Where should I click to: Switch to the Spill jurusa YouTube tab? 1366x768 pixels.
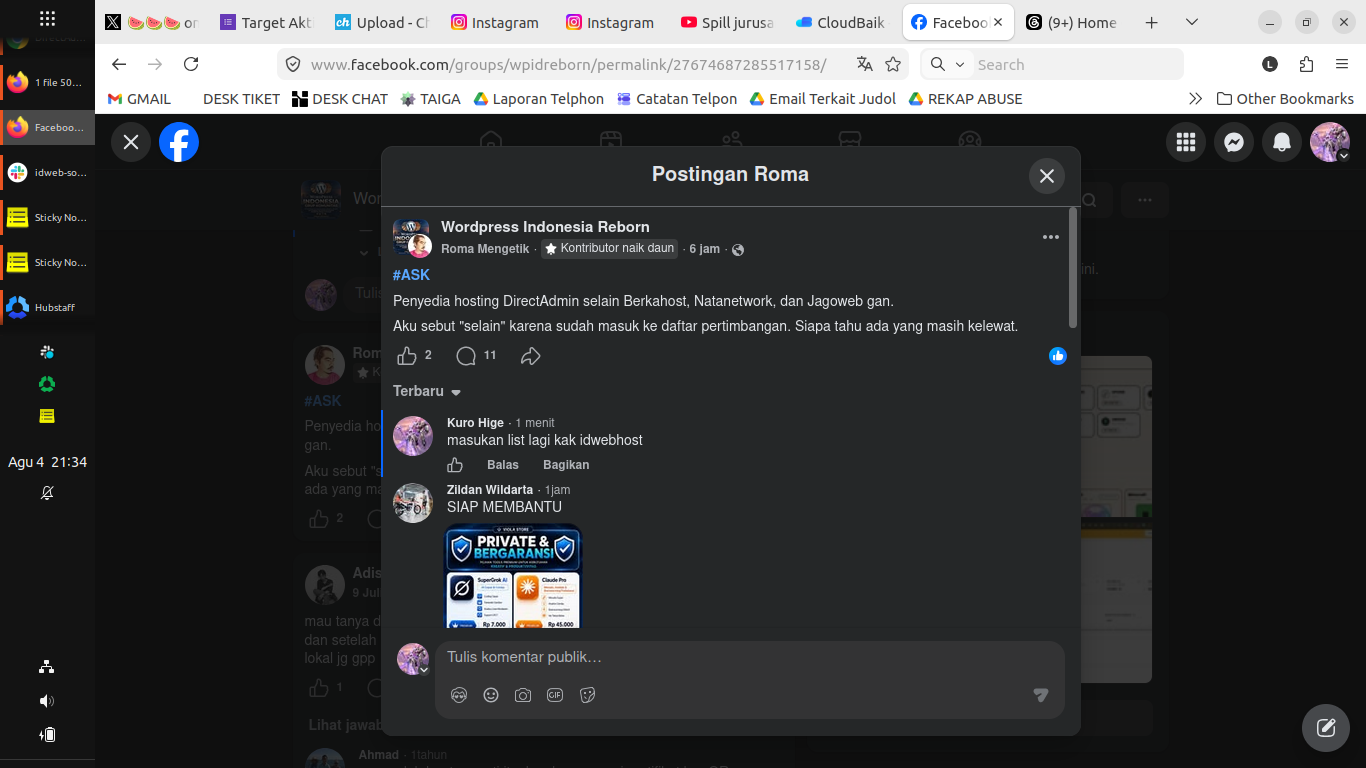pos(726,22)
